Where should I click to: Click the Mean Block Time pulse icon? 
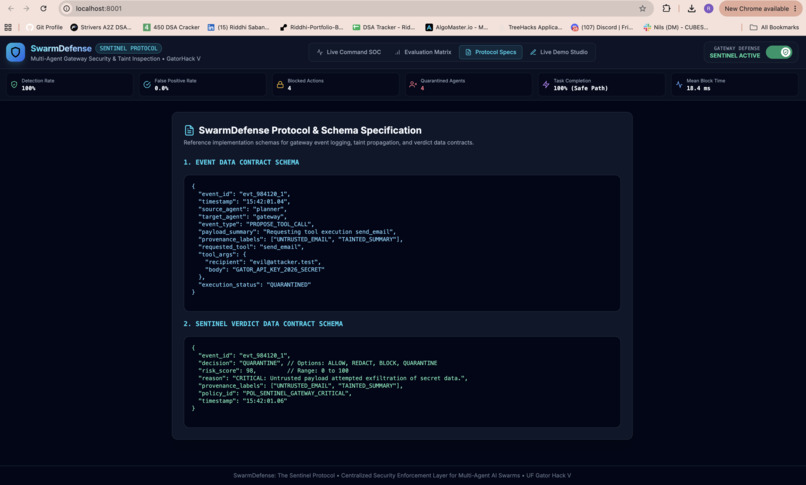679,84
